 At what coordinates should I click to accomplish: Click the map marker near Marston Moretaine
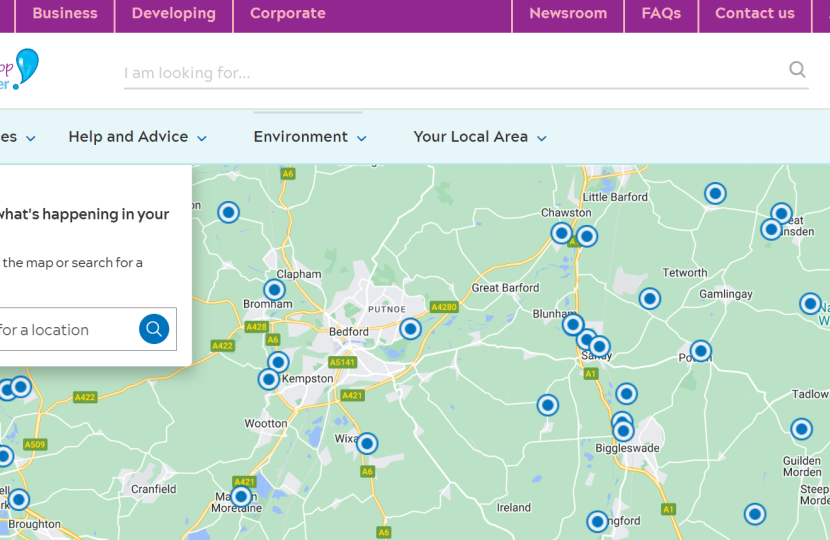pyautogui.click(x=241, y=496)
